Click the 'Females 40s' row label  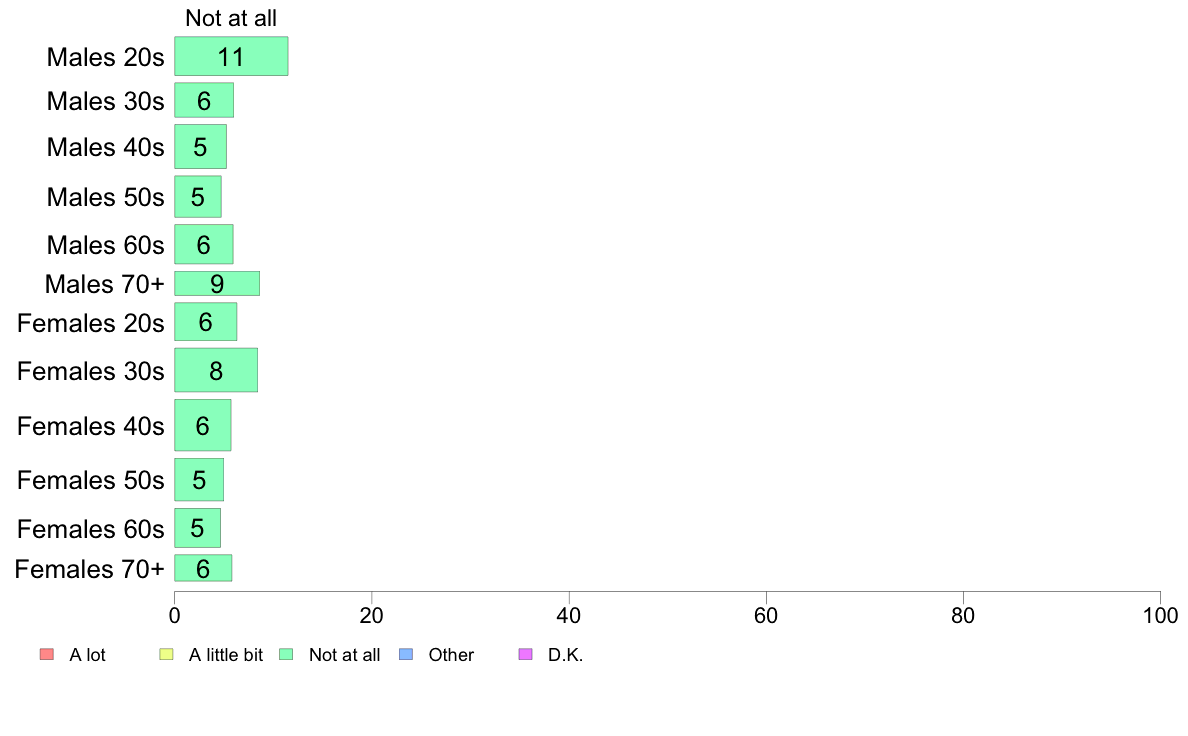(x=90, y=426)
